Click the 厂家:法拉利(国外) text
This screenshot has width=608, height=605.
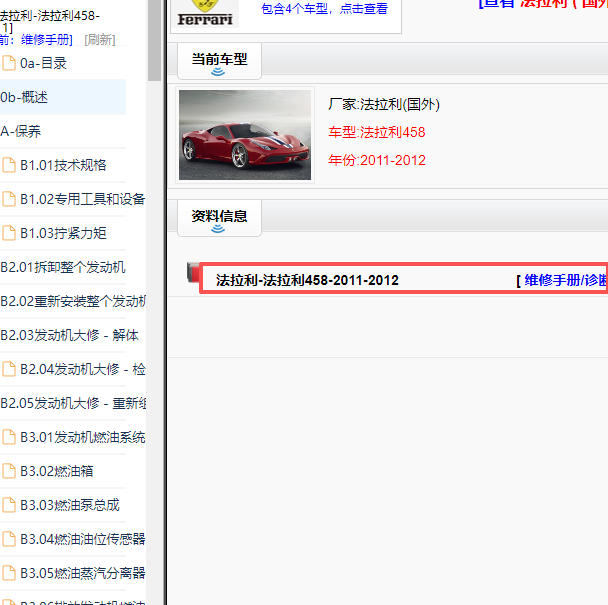click(384, 104)
